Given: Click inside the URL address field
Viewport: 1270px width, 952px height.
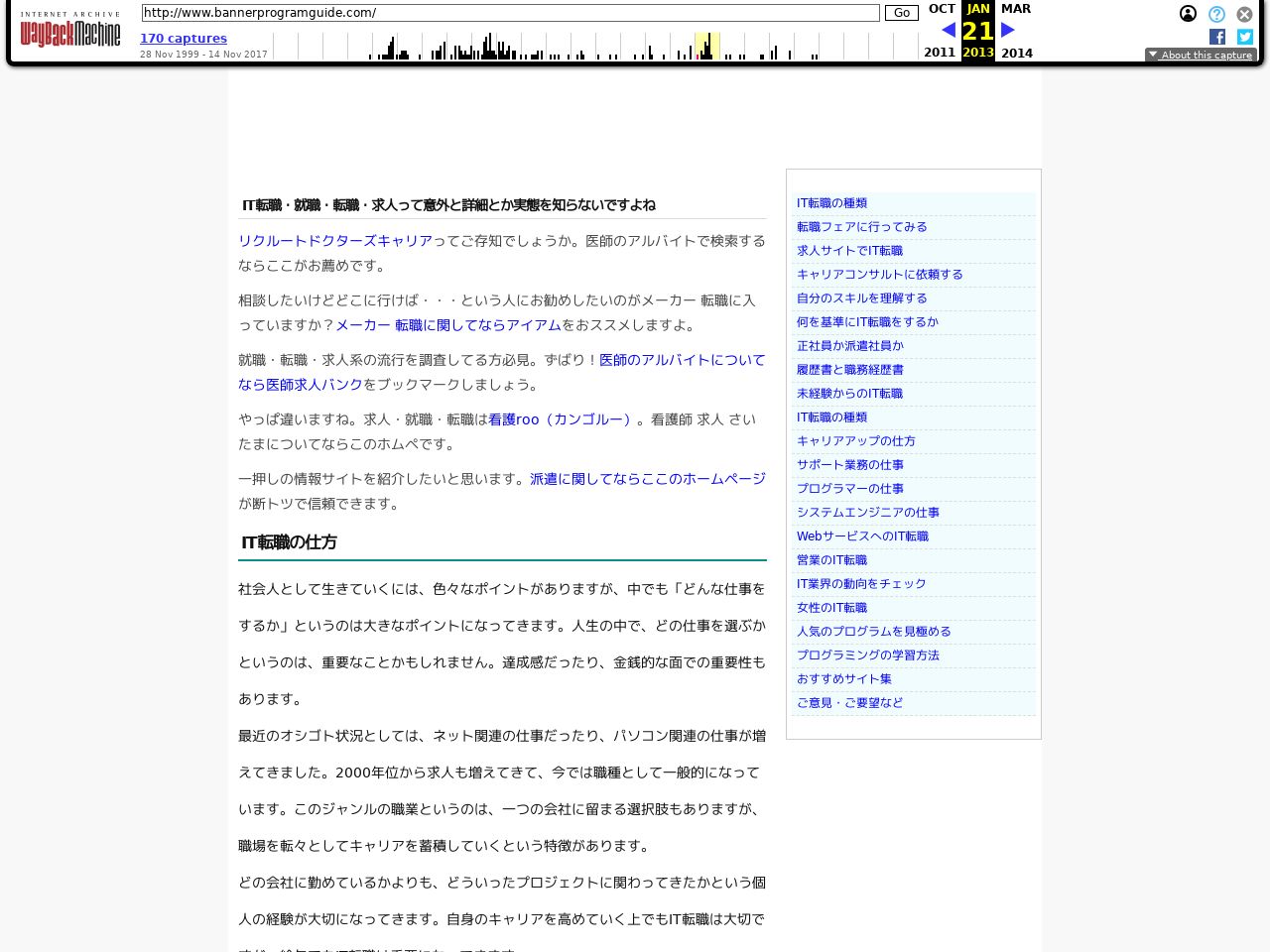Looking at the screenshot, I should click(510, 13).
